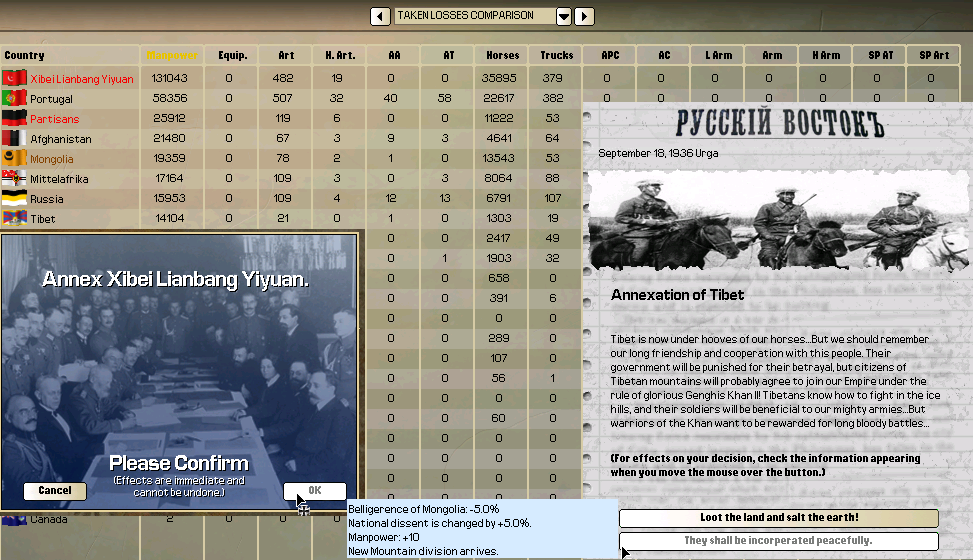
Task: Click the Xibei Lianbang Yiyuan flag icon
Action: point(14,78)
